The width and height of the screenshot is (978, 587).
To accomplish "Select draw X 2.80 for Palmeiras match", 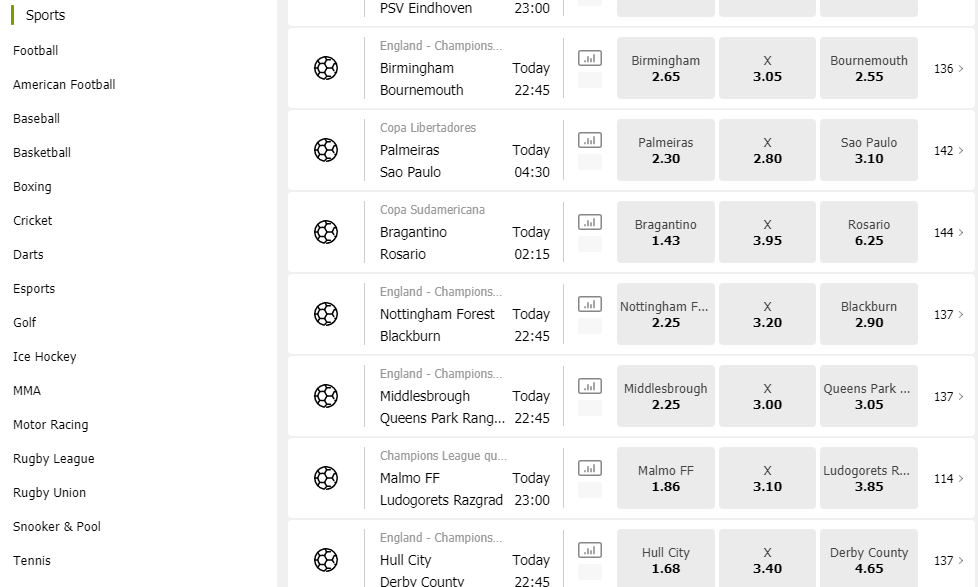I will point(767,150).
